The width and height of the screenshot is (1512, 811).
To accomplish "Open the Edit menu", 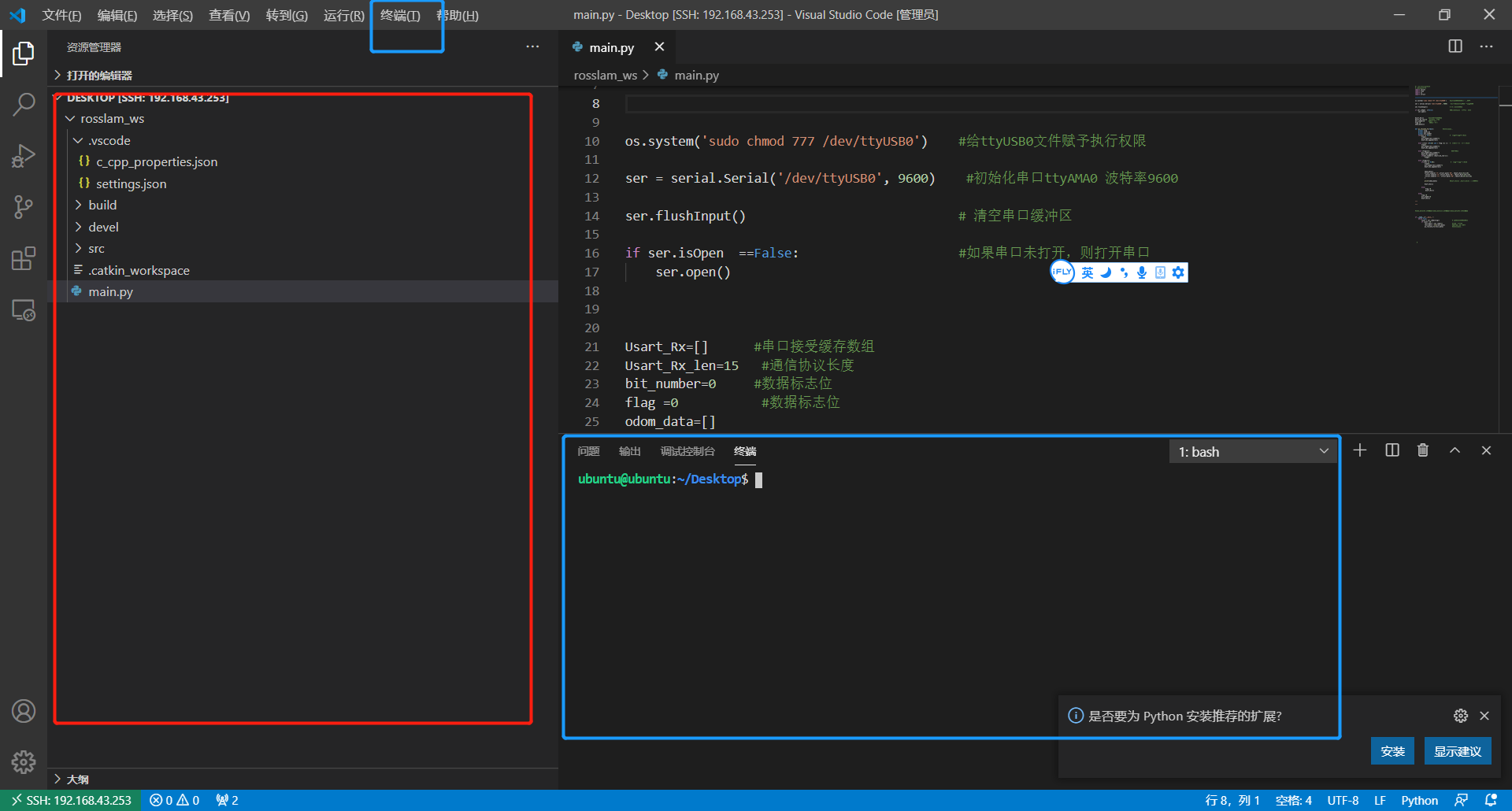I will coord(117,15).
